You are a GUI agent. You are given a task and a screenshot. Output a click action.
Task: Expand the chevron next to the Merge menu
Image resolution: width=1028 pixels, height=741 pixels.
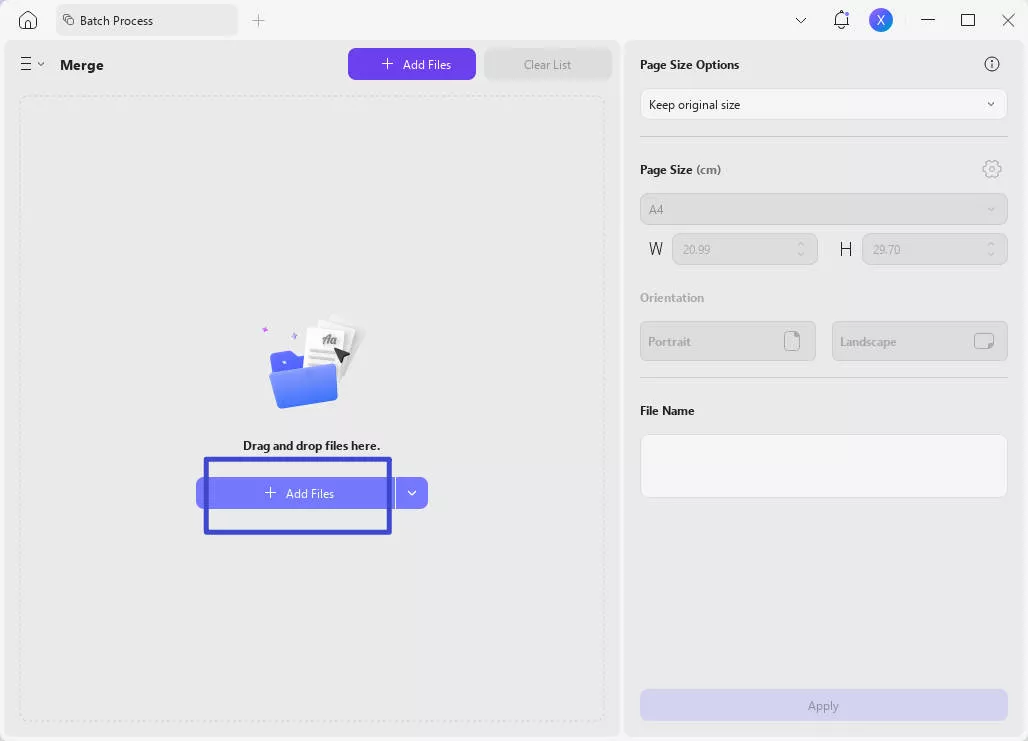[x=41, y=64]
